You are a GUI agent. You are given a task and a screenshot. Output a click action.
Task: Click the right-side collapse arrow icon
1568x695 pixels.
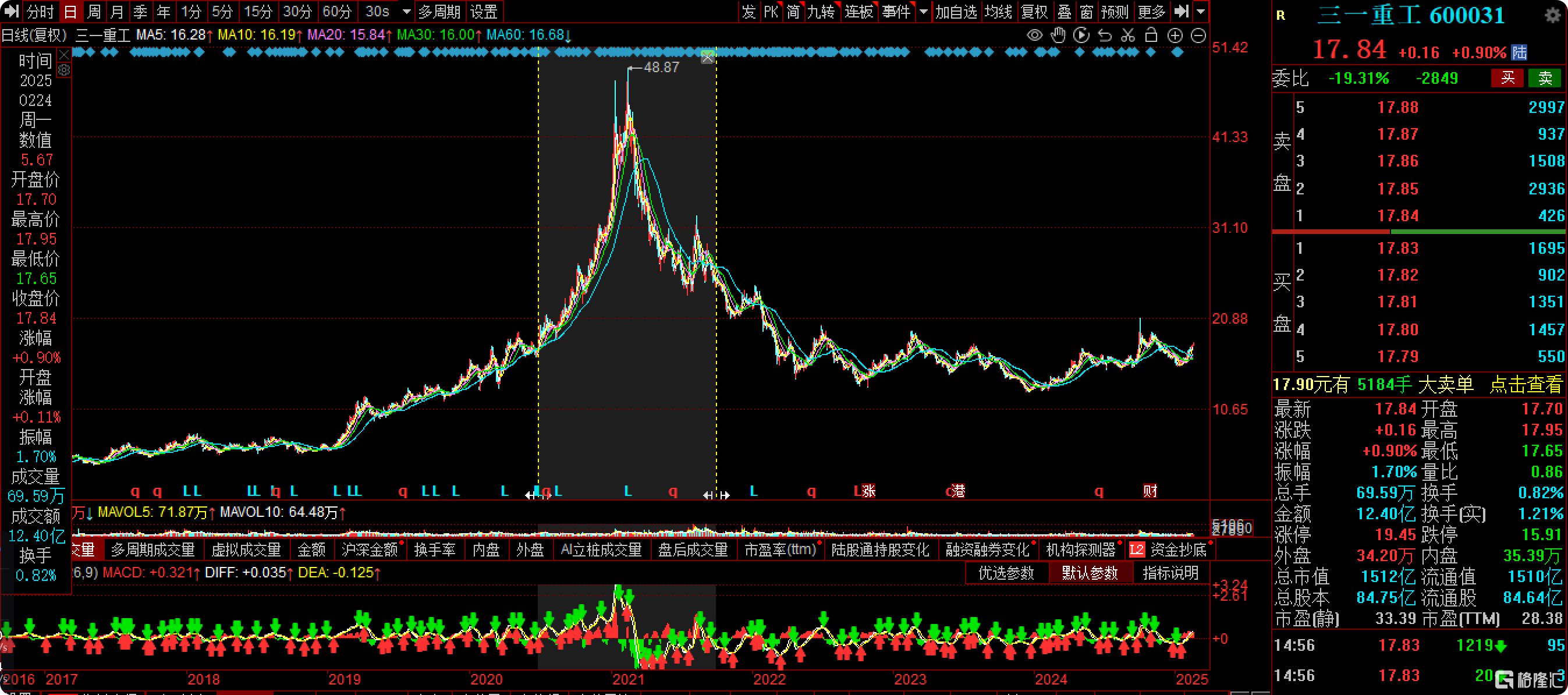tap(1181, 11)
